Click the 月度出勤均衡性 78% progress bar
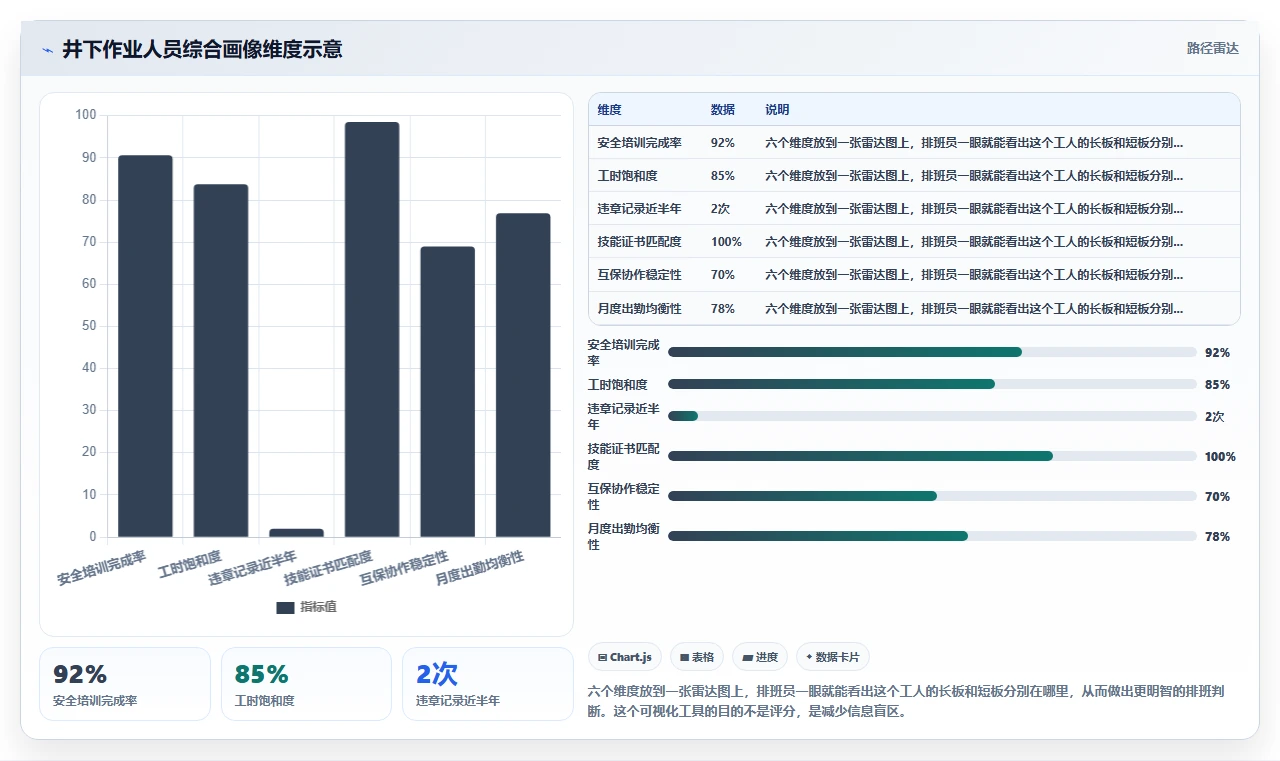 (932, 536)
